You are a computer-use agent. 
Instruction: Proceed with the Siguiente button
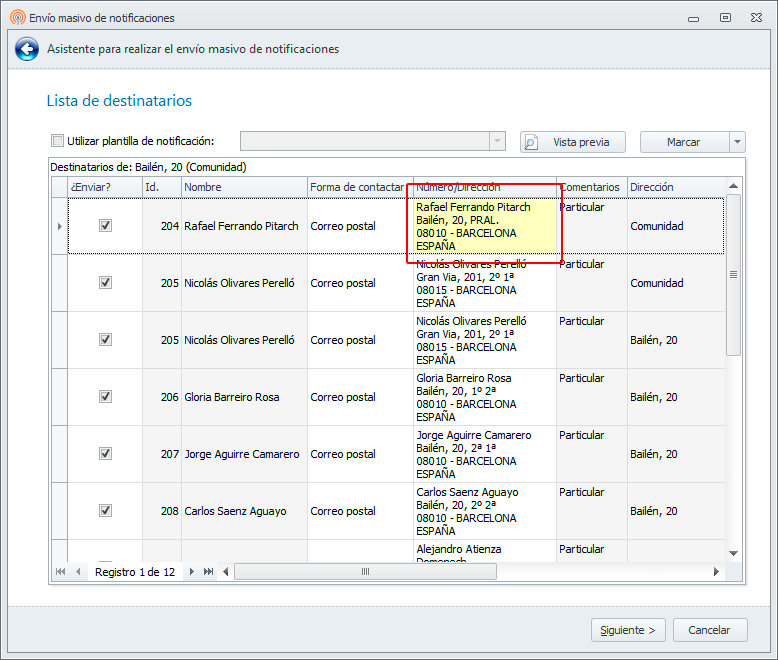tap(628, 630)
